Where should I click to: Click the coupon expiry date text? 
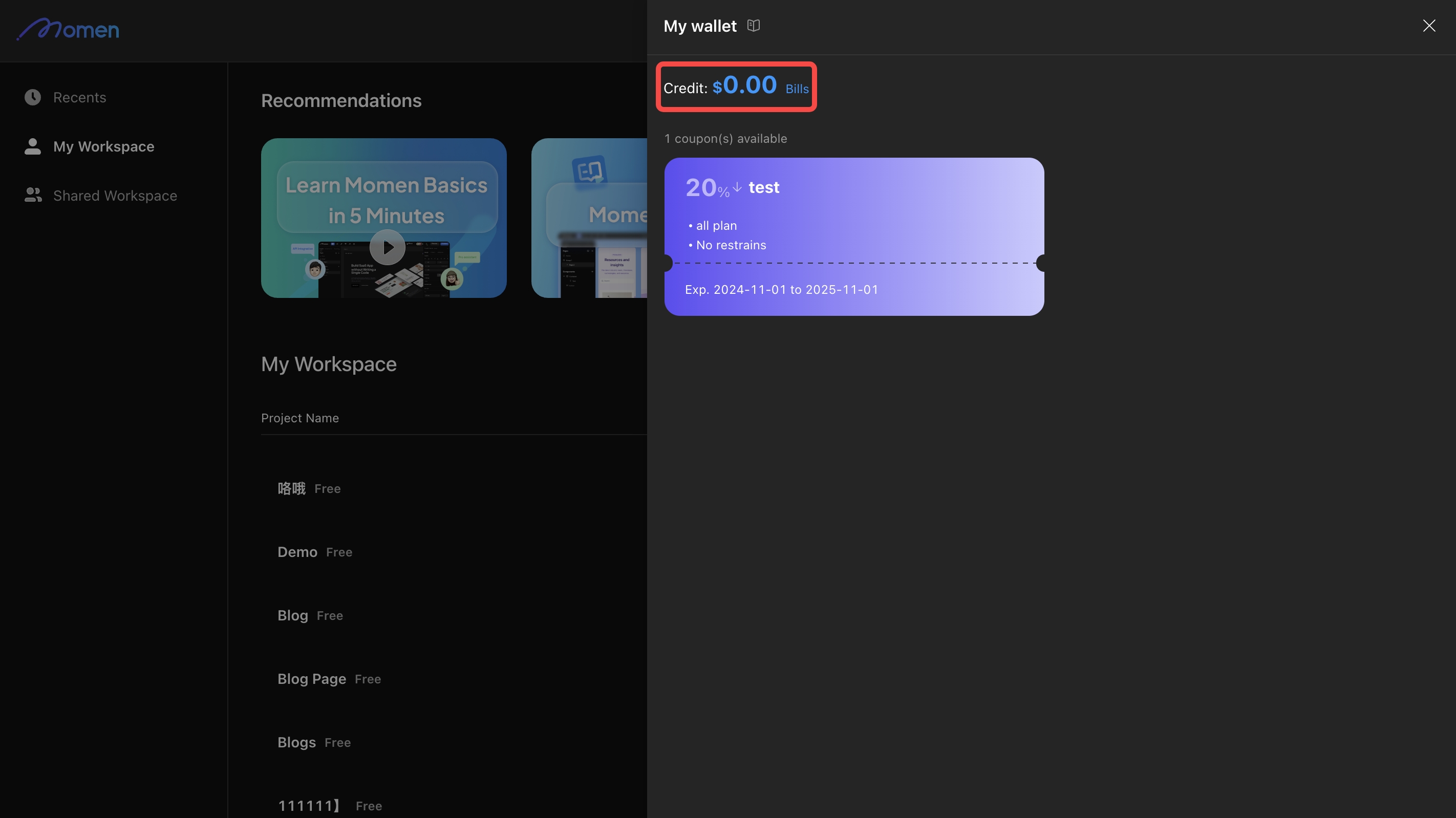(x=782, y=289)
